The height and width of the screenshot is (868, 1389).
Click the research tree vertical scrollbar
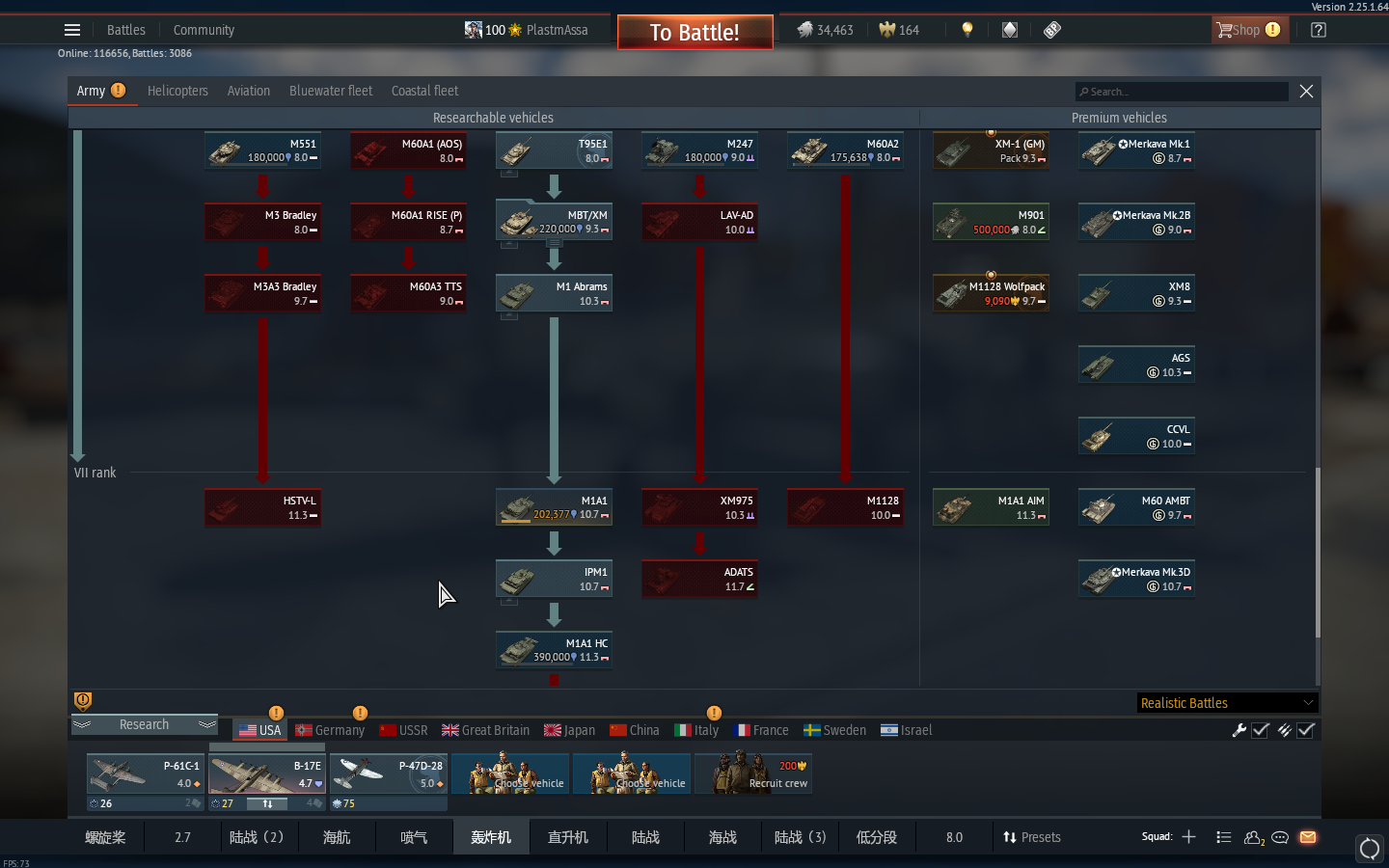coord(1318,553)
